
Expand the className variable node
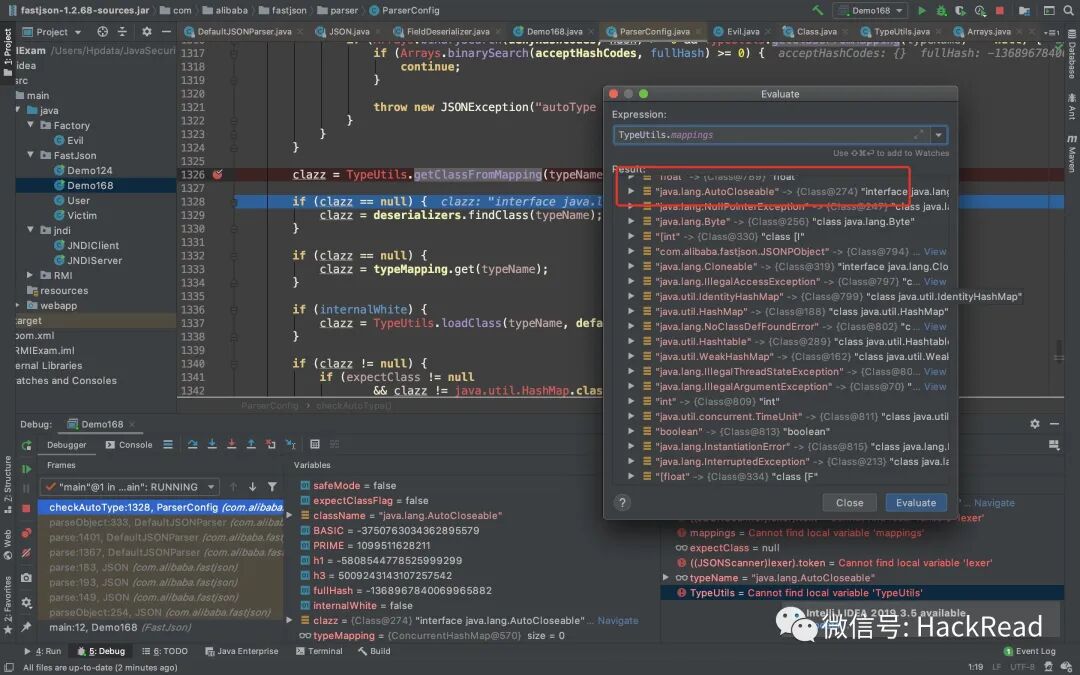click(x=289, y=515)
